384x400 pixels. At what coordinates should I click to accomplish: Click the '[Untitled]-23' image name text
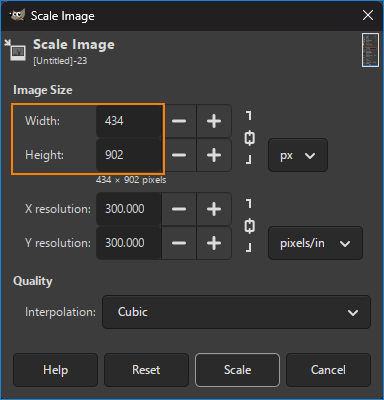(x=60, y=61)
